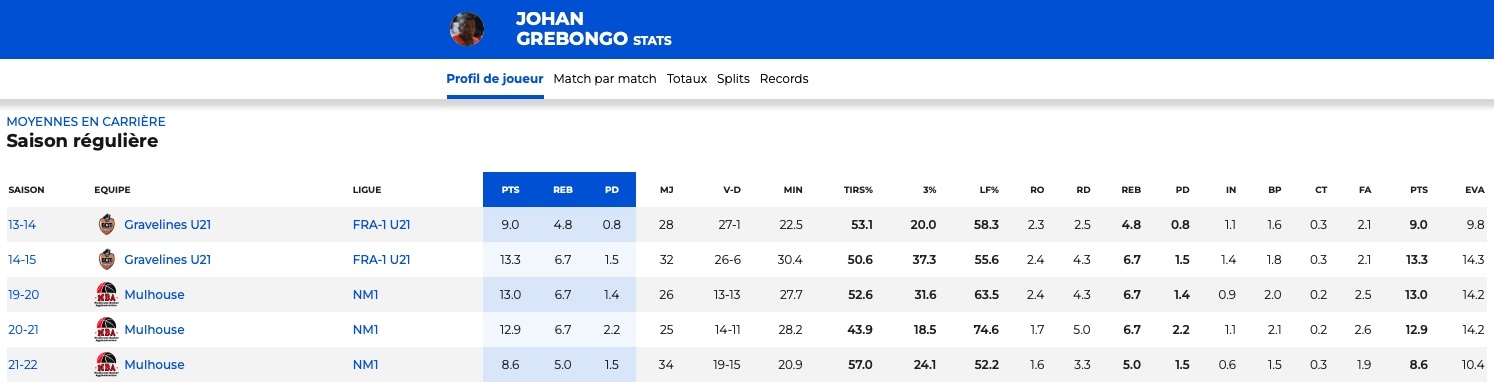Click Mulhouse team logo in 19-20 row
This screenshot has width=1494, height=382.
[106, 295]
